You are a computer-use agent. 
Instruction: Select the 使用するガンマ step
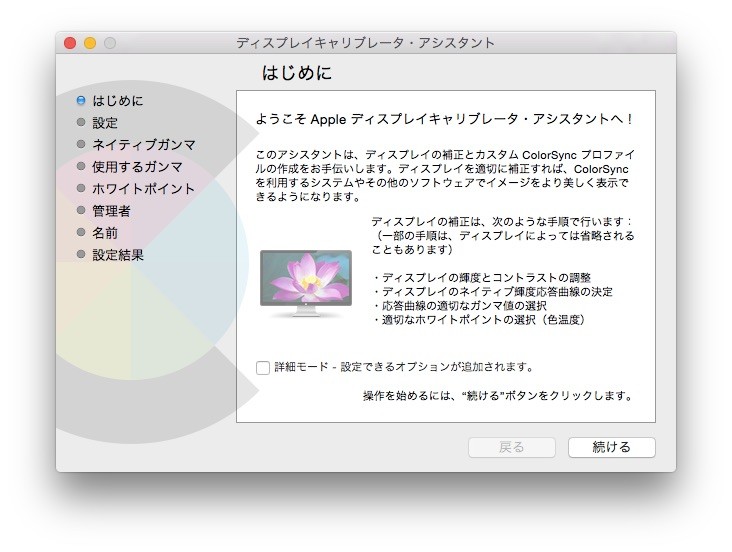[x=137, y=167]
